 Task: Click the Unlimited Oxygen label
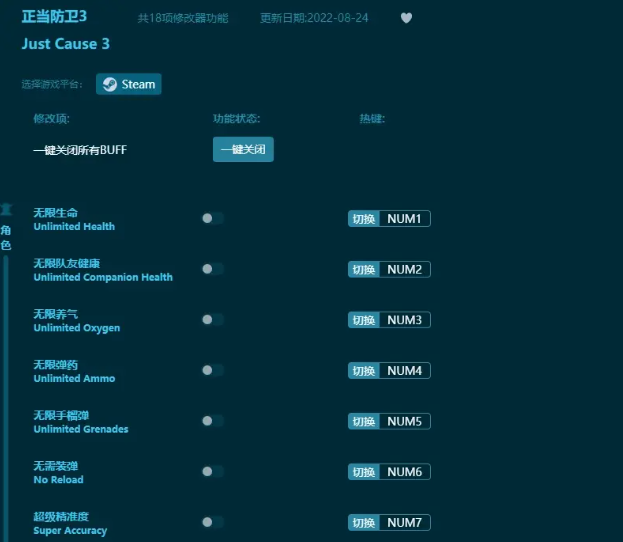pos(77,328)
